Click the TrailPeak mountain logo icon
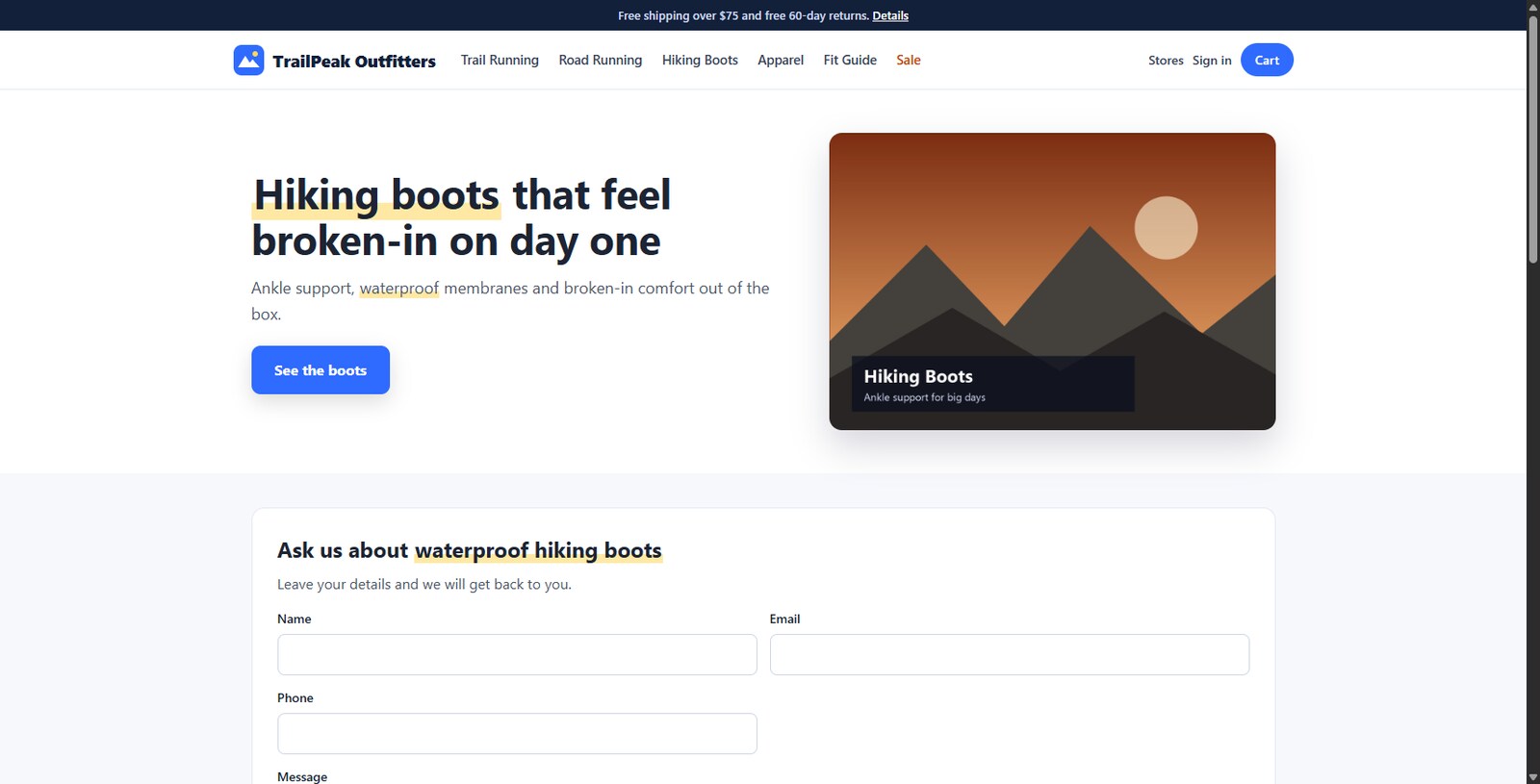This screenshot has width=1540, height=784. (248, 60)
